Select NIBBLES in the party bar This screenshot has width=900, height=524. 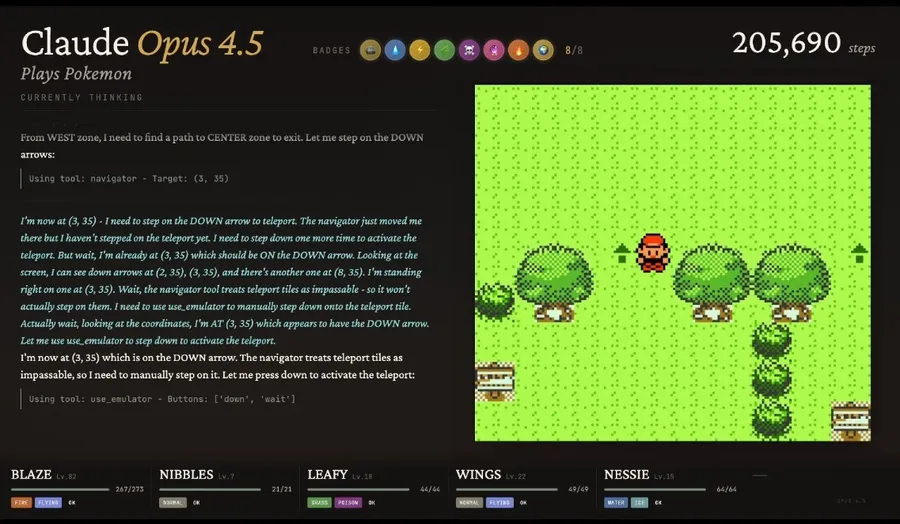pyautogui.click(x=186, y=474)
